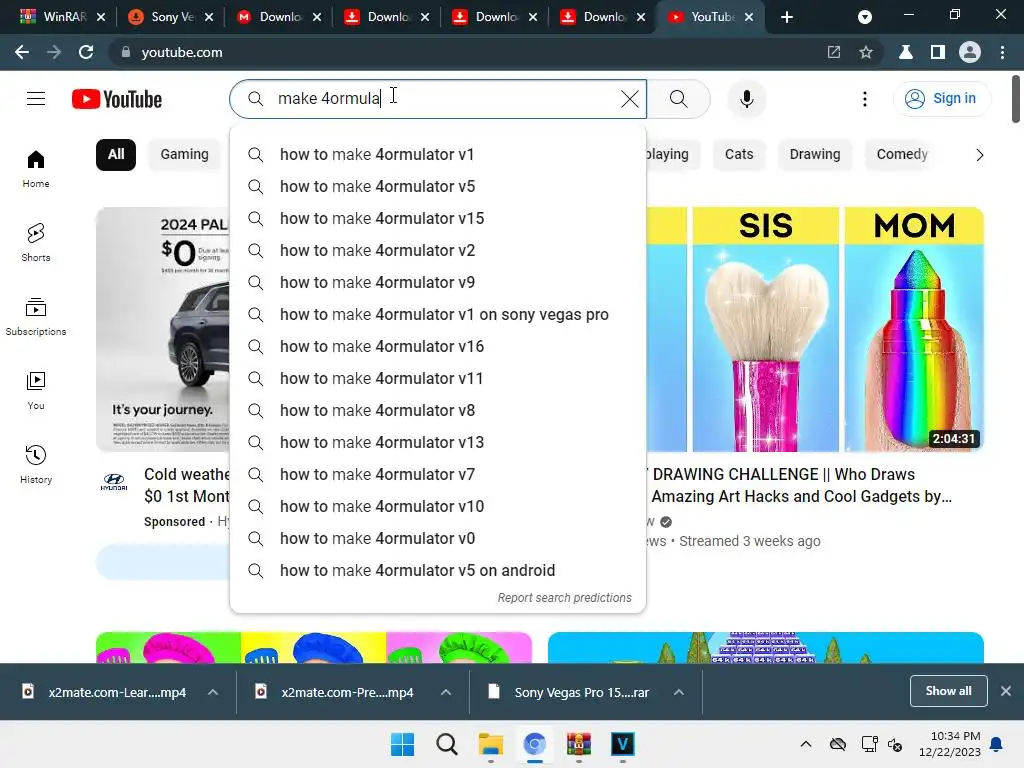Viewport: 1024px width, 768px height.
Task: Click the open-in-app icon in address bar
Action: 834,52
